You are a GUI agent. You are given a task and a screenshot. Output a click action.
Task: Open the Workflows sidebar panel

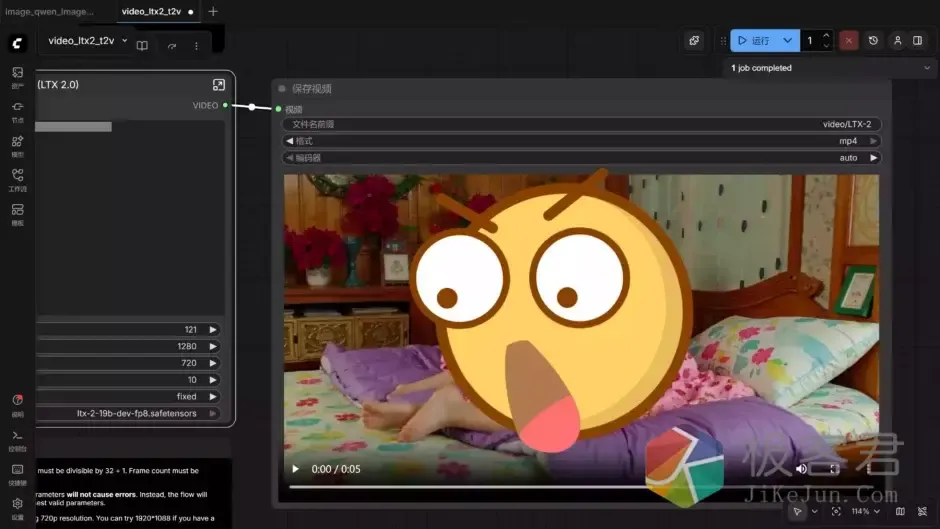(17, 179)
